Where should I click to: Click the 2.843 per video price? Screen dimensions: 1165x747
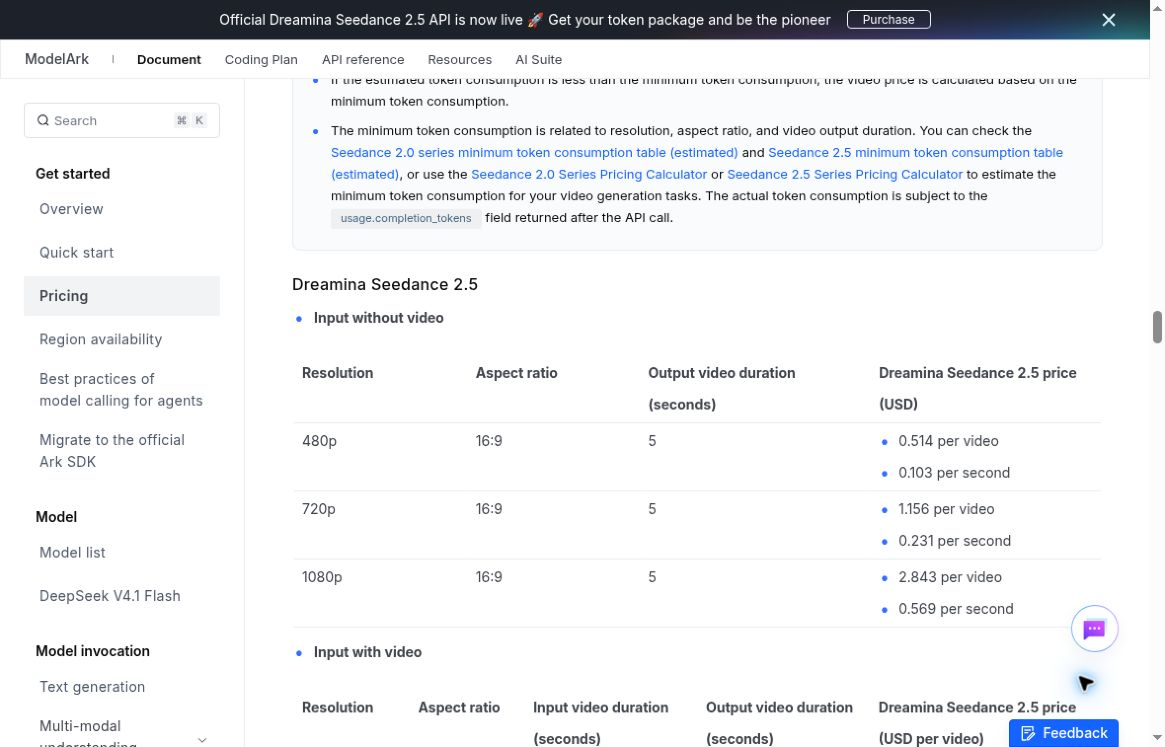(x=950, y=577)
